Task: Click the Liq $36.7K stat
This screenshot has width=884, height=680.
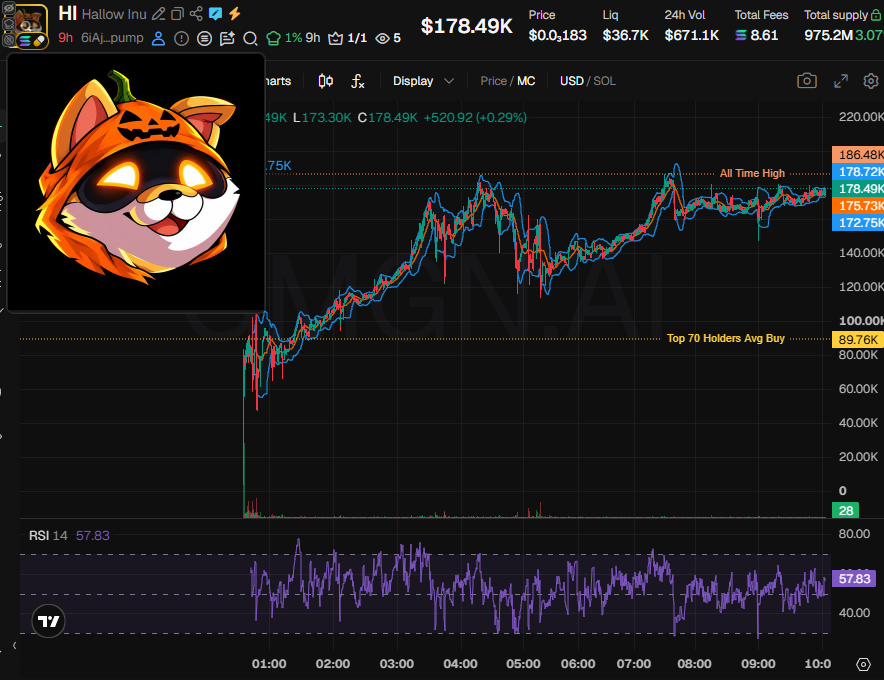Action: [x=625, y=26]
